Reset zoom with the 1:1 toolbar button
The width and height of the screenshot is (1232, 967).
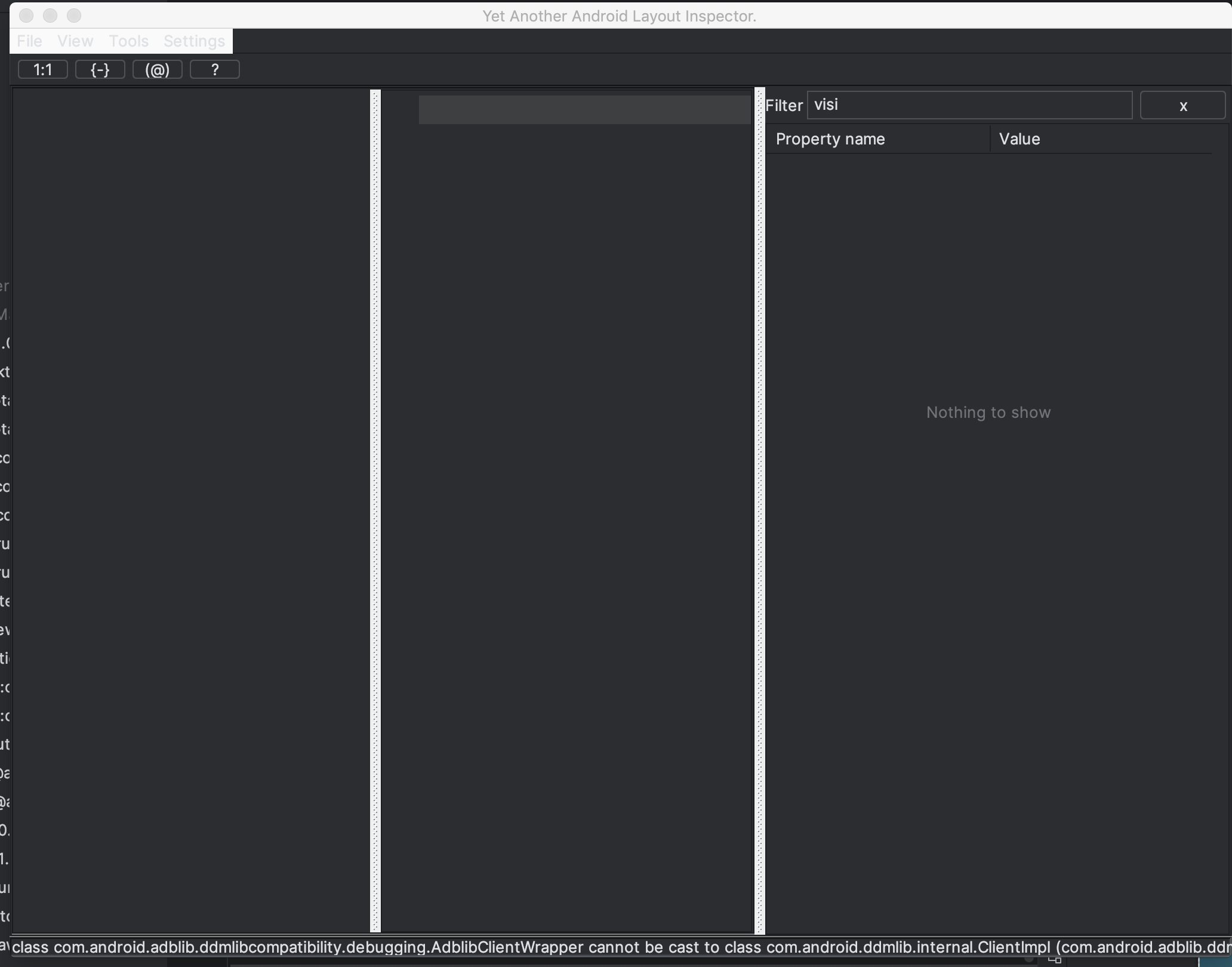pyautogui.click(x=42, y=70)
